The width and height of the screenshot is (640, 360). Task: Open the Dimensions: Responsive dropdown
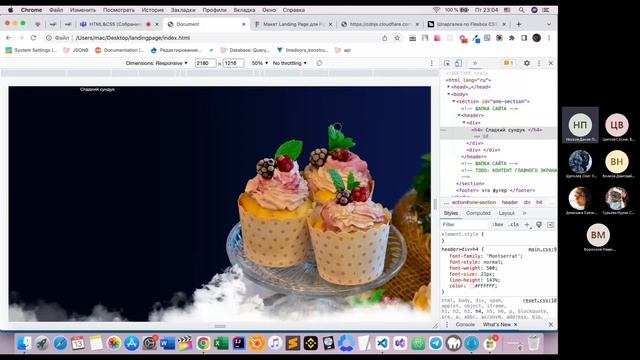[x=157, y=63]
